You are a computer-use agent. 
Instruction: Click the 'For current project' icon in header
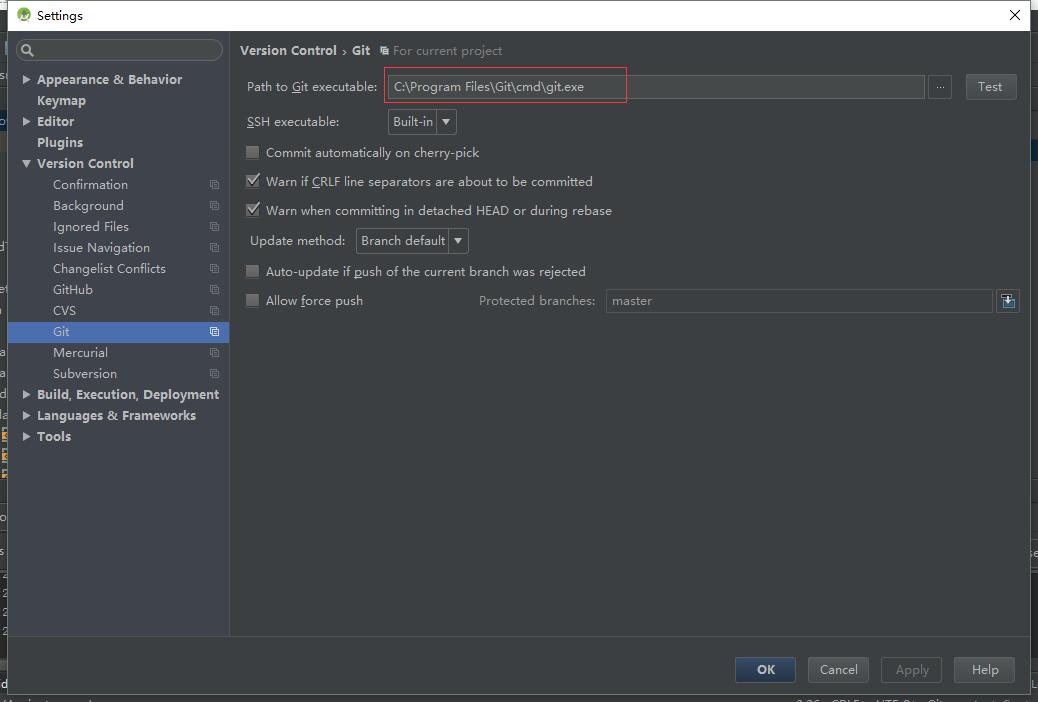(x=384, y=51)
